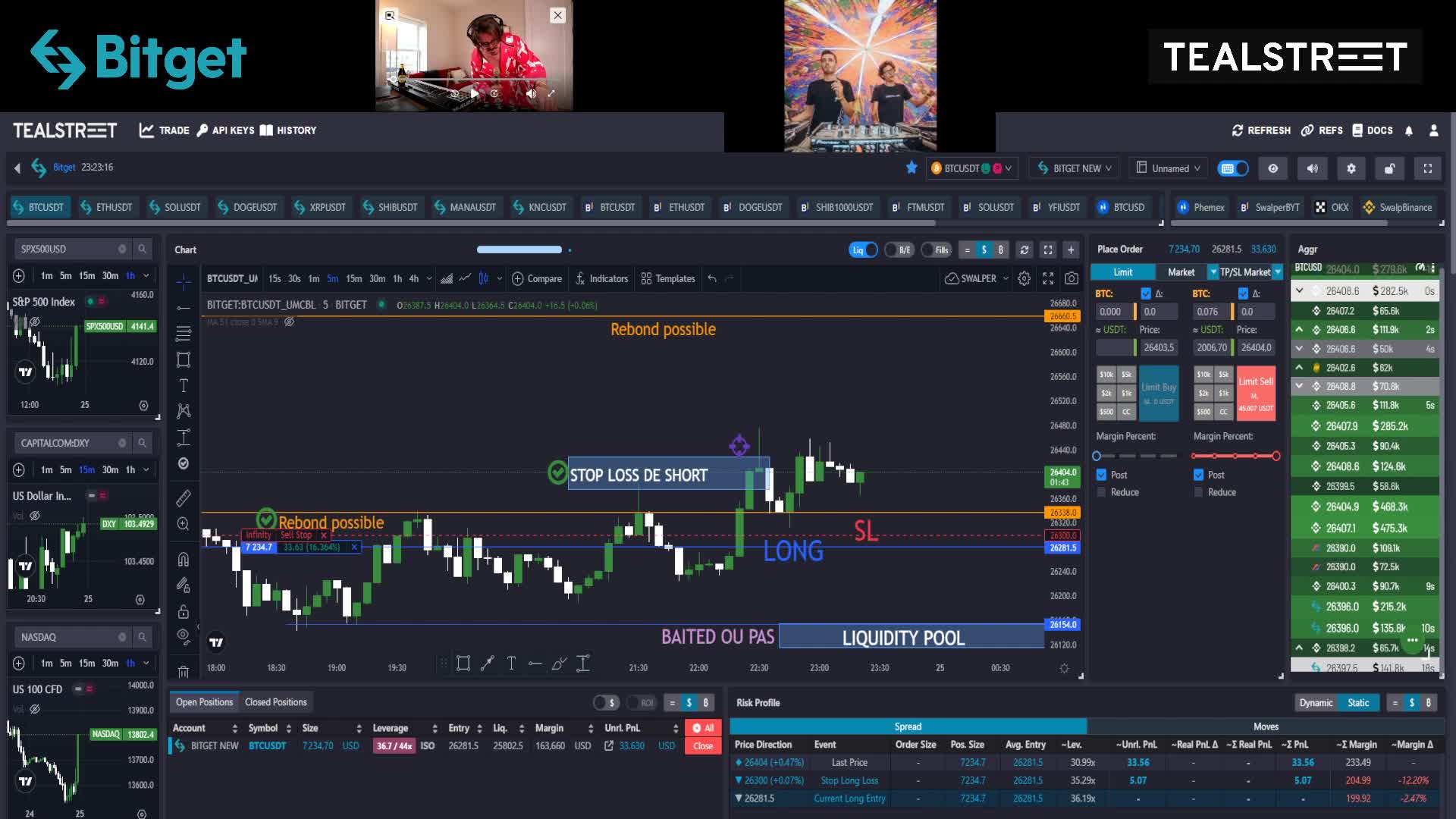Adjust sell Margin Percent slider
Screen dimensions: 1456x819
click(x=1235, y=456)
